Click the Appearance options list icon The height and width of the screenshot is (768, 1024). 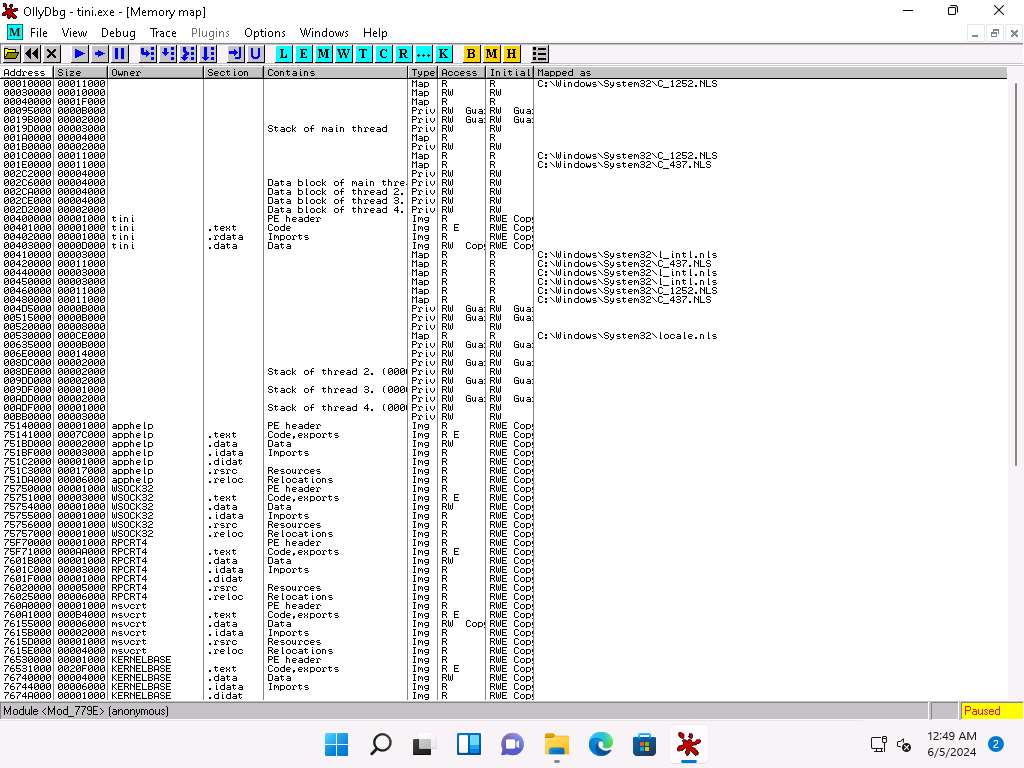click(540, 53)
